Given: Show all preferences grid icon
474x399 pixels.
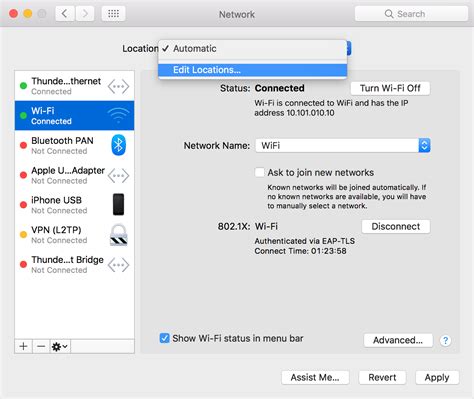Looking at the screenshot, I should pyautogui.click(x=113, y=14).
